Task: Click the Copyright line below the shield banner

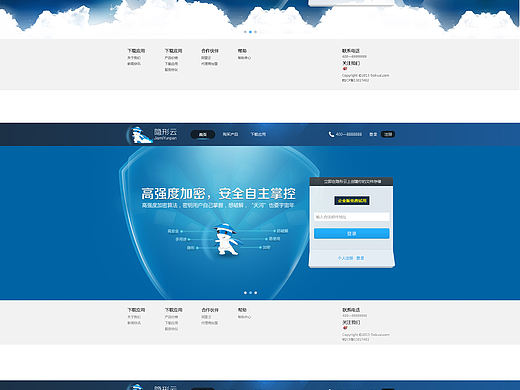Action: point(366,334)
